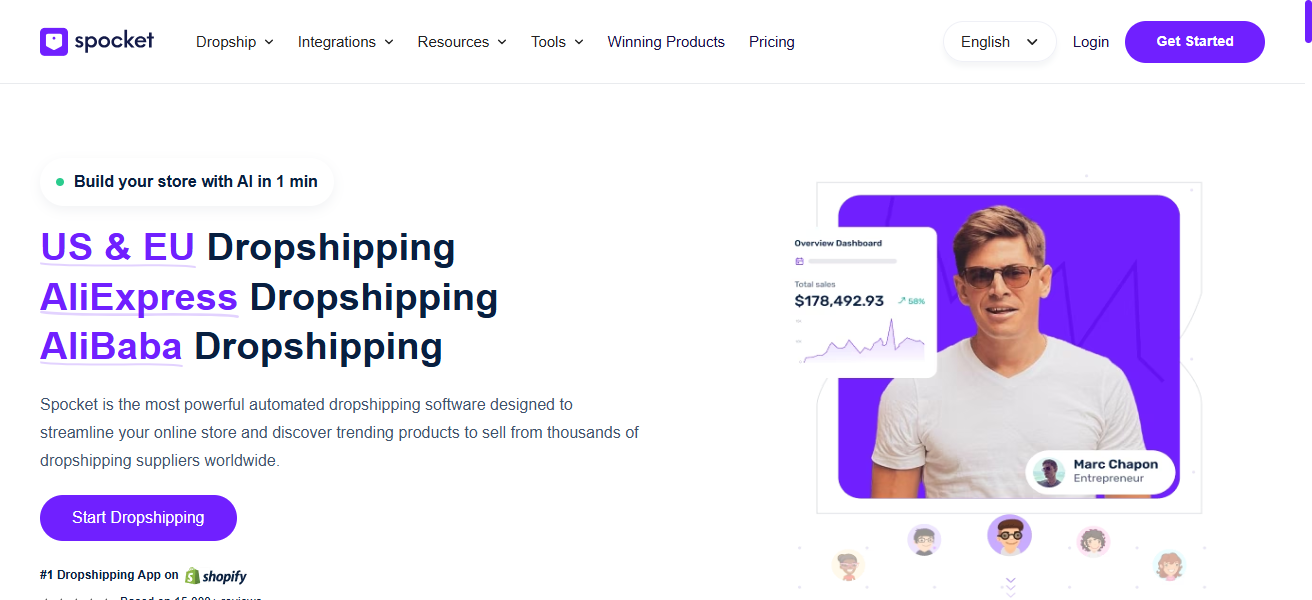This screenshot has width=1312, height=600.
Task: Click the Spocket logo icon
Action: [53, 41]
